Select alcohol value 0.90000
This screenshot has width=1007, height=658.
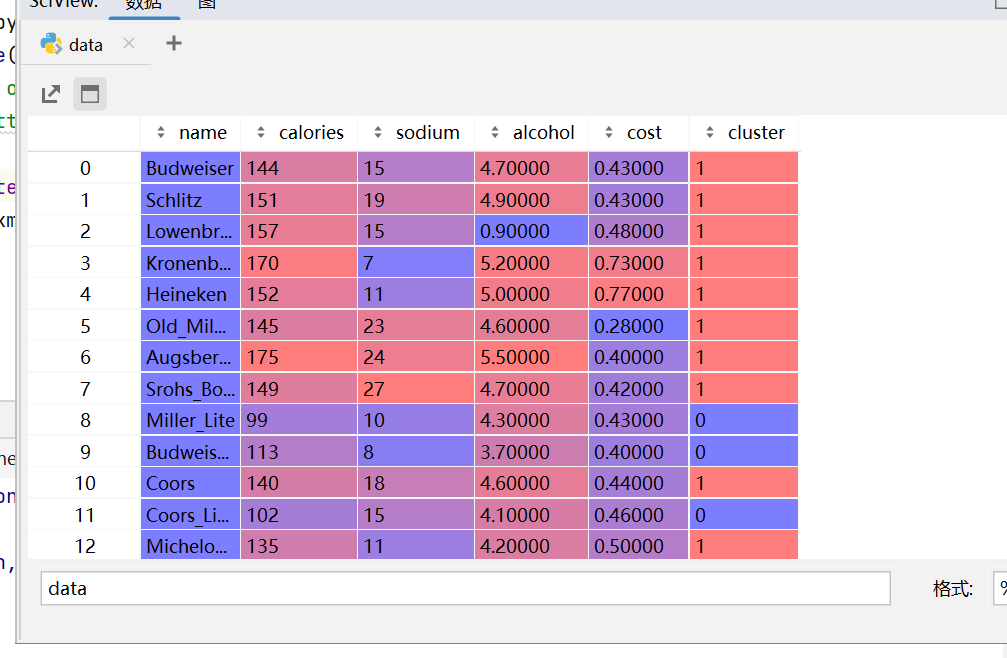(531, 231)
